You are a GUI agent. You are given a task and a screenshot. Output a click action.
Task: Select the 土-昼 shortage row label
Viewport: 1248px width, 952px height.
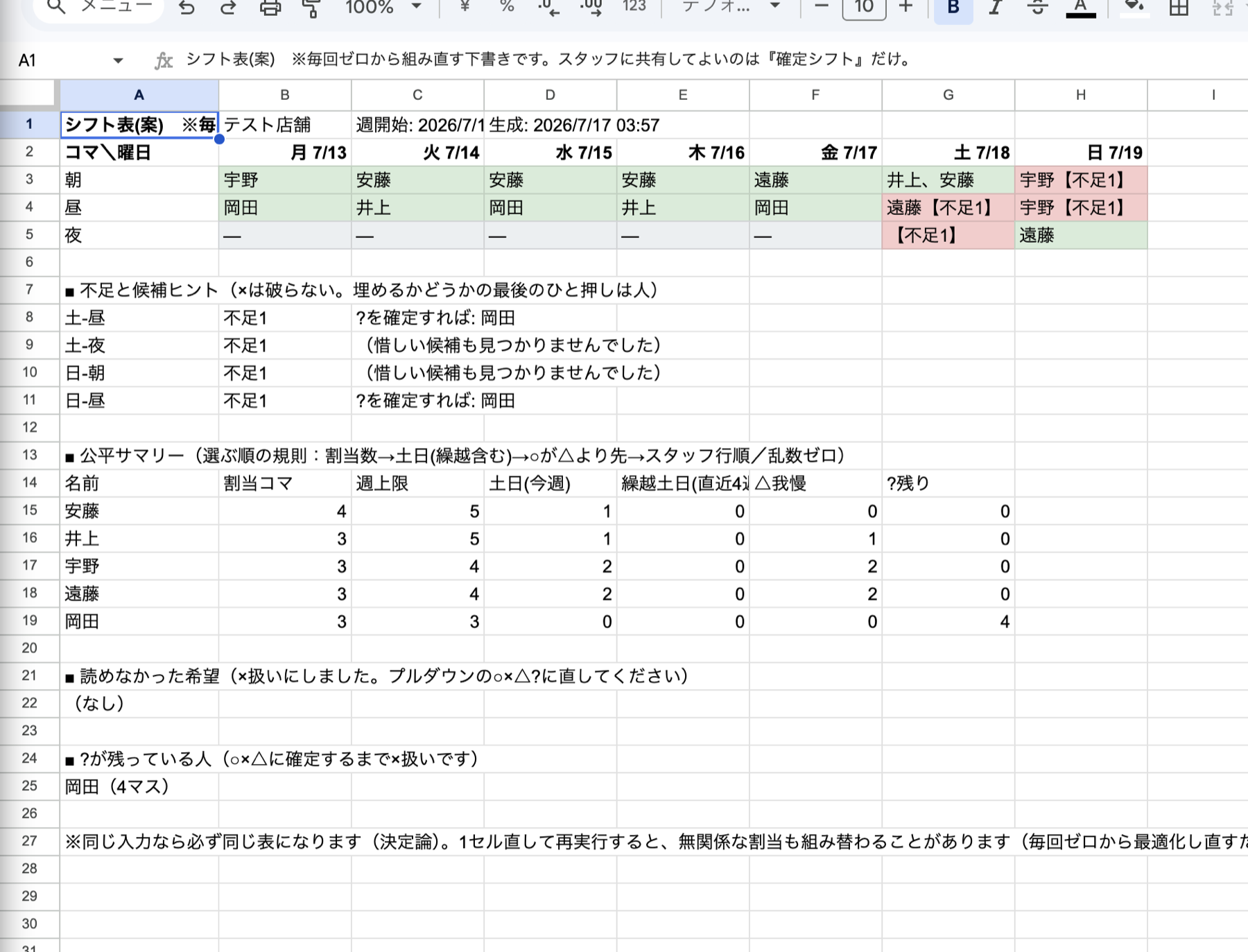click(x=139, y=318)
